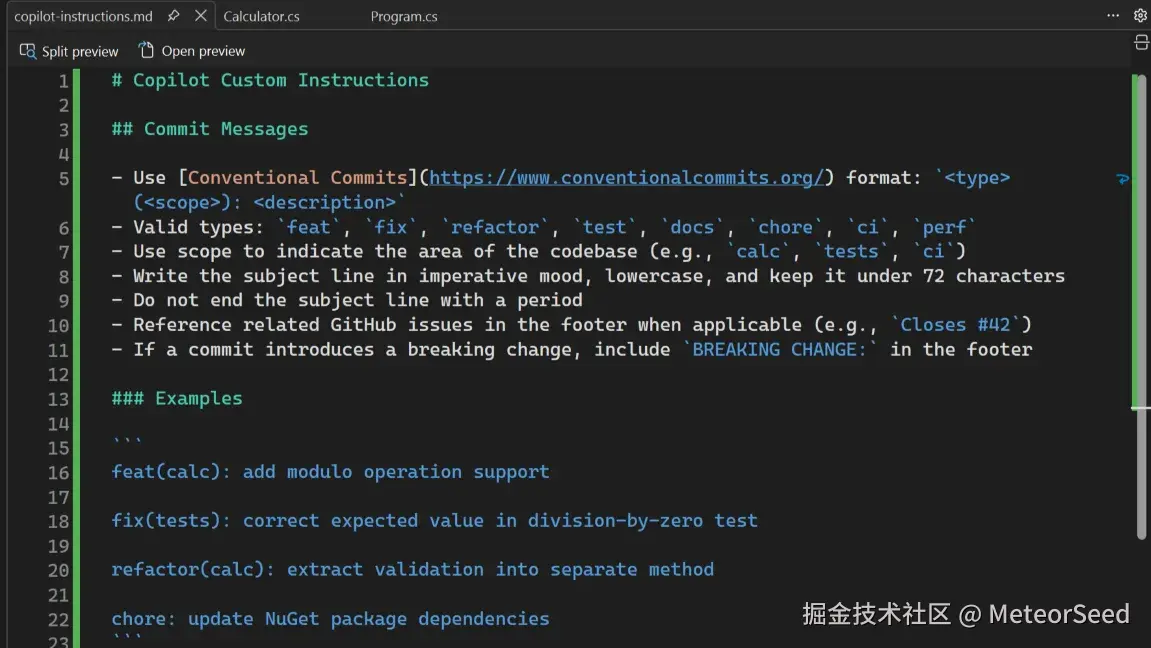Screen dimensions: 1151x648
Task: Close the copilot-instructions.md tab
Action: pos(200,15)
